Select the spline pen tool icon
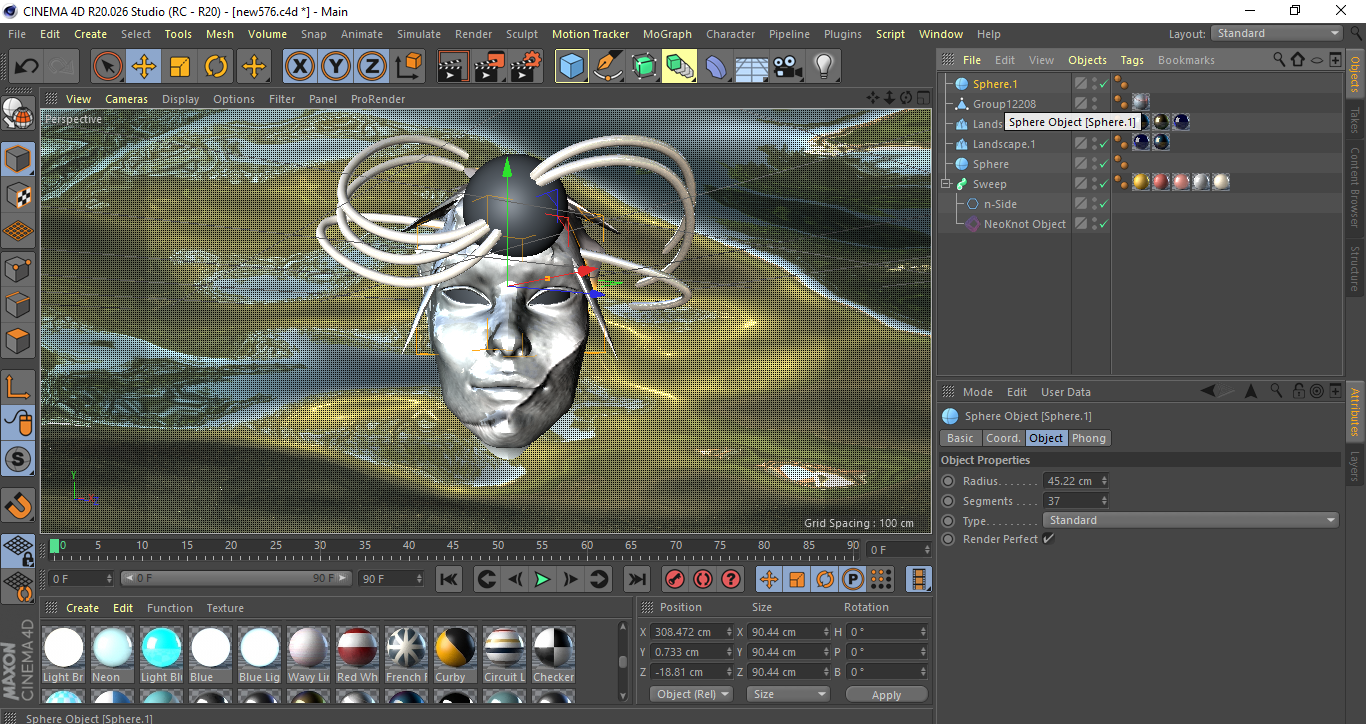This screenshot has width=1366, height=724. (x=607, y=66)
